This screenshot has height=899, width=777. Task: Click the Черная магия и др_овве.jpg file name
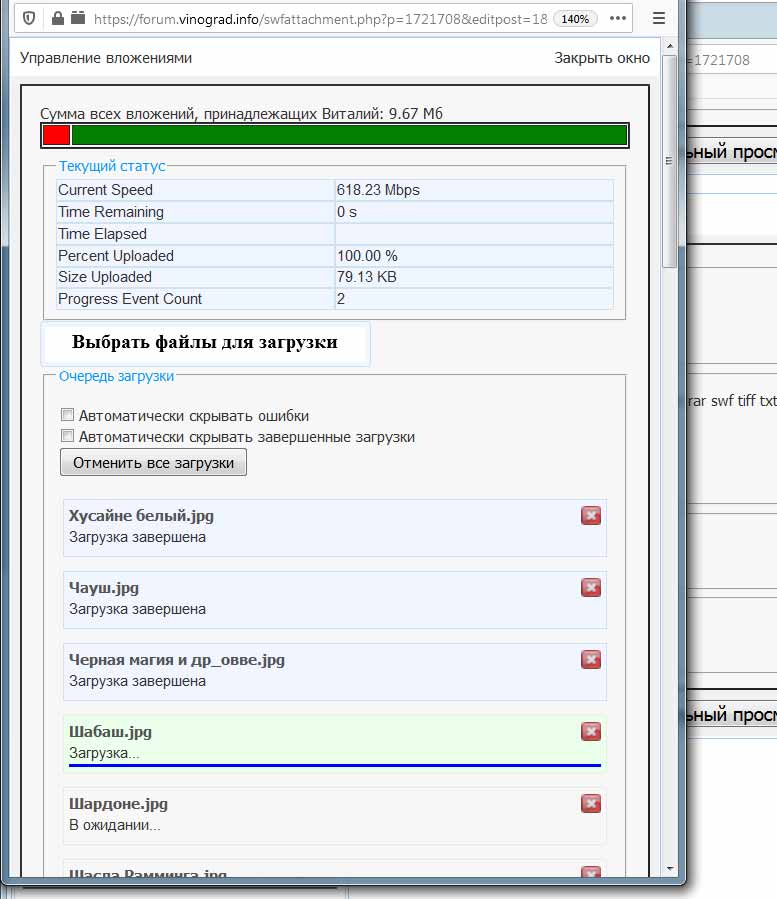pos(177,660)
